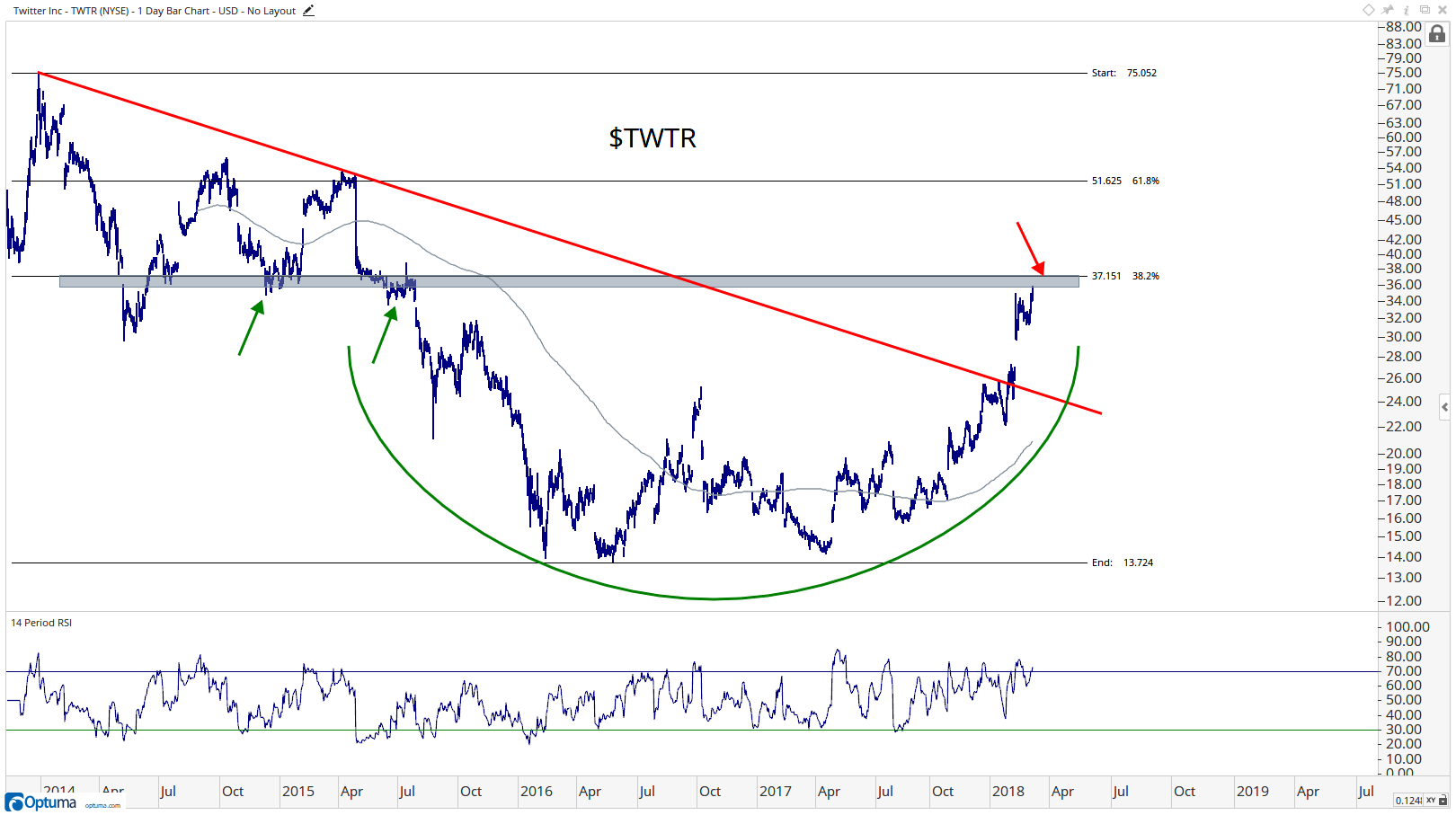Click the 2019 label on the date axis

[1253, 792]
